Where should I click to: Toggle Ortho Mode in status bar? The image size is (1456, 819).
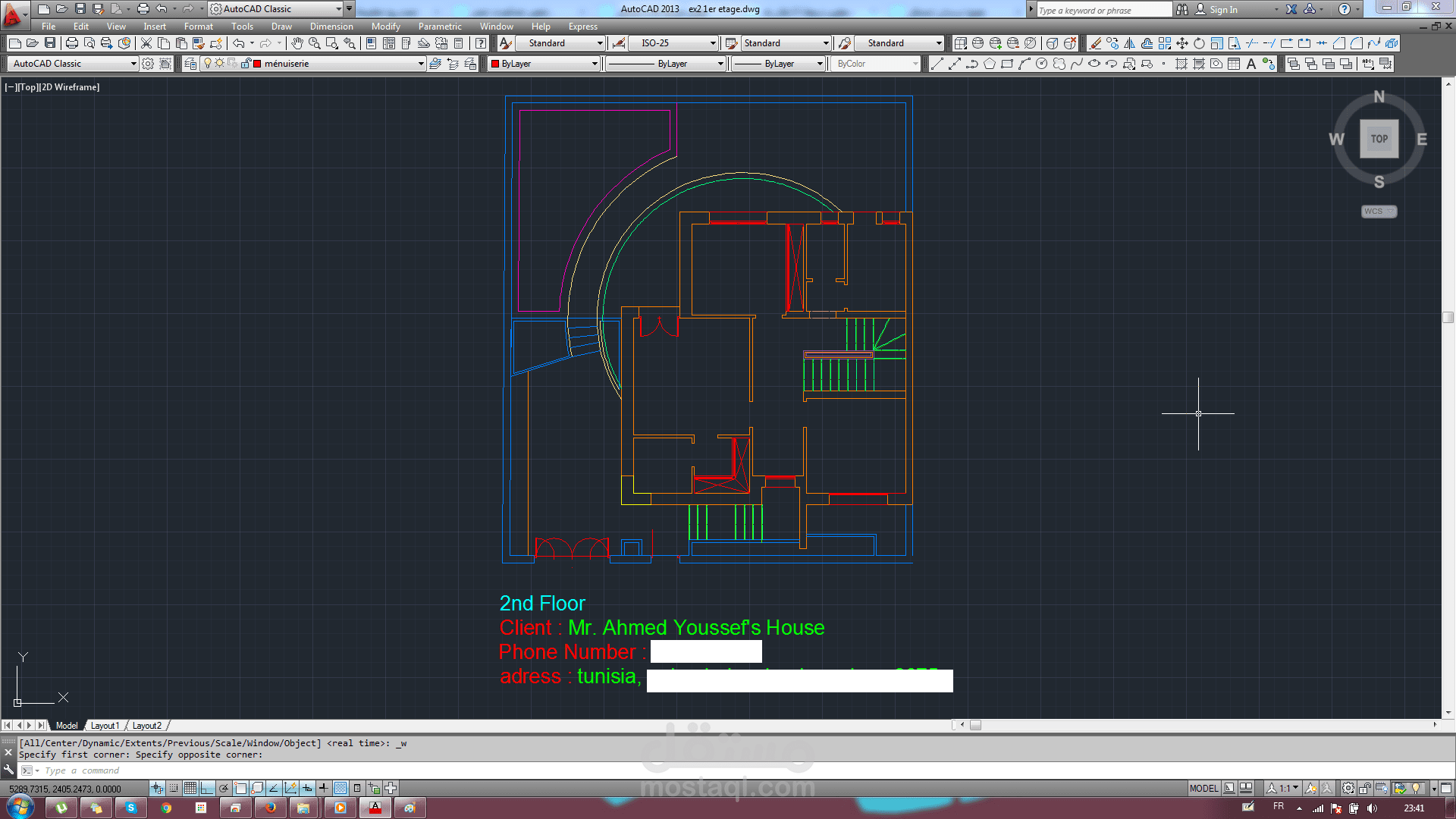click(x=207, y=789)
